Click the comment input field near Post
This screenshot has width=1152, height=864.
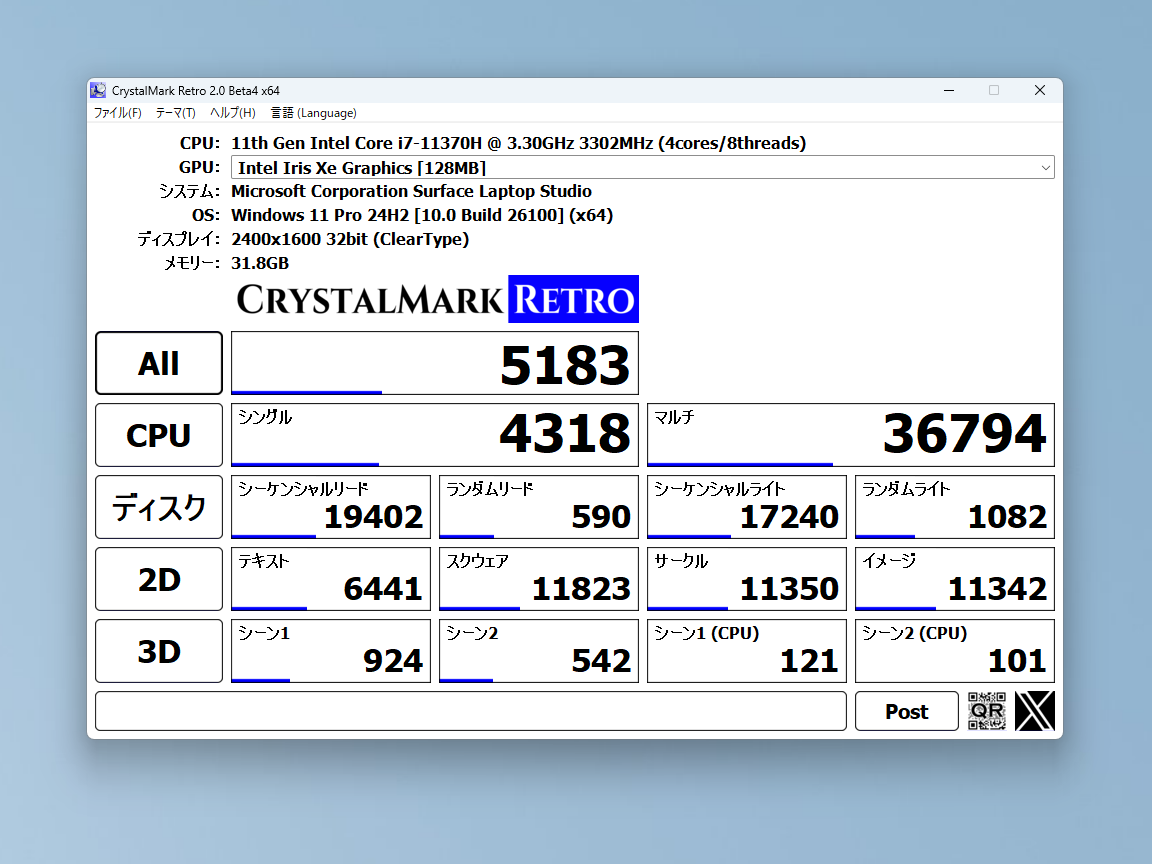click(470, 711)
